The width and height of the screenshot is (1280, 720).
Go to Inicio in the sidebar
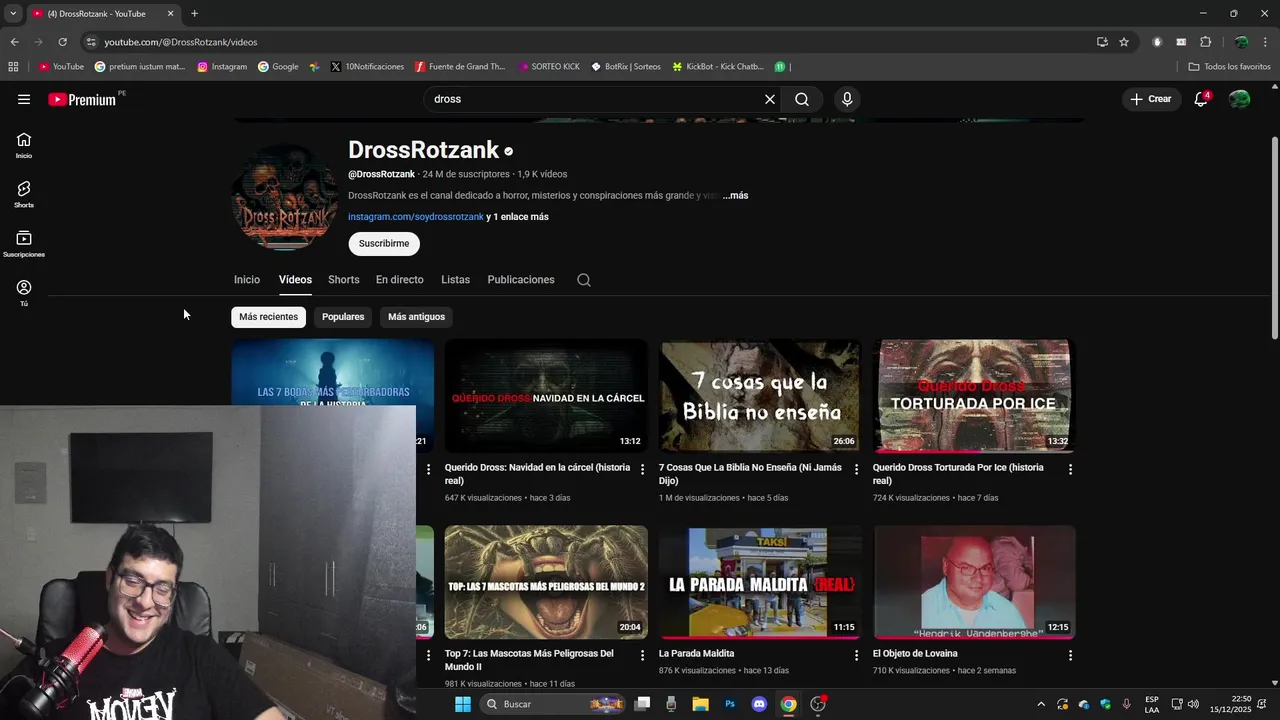[24, 146]
